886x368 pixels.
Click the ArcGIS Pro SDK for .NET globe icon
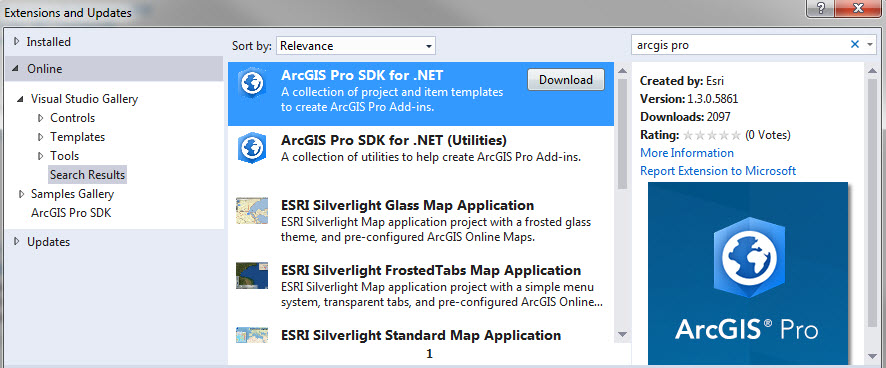251,83
